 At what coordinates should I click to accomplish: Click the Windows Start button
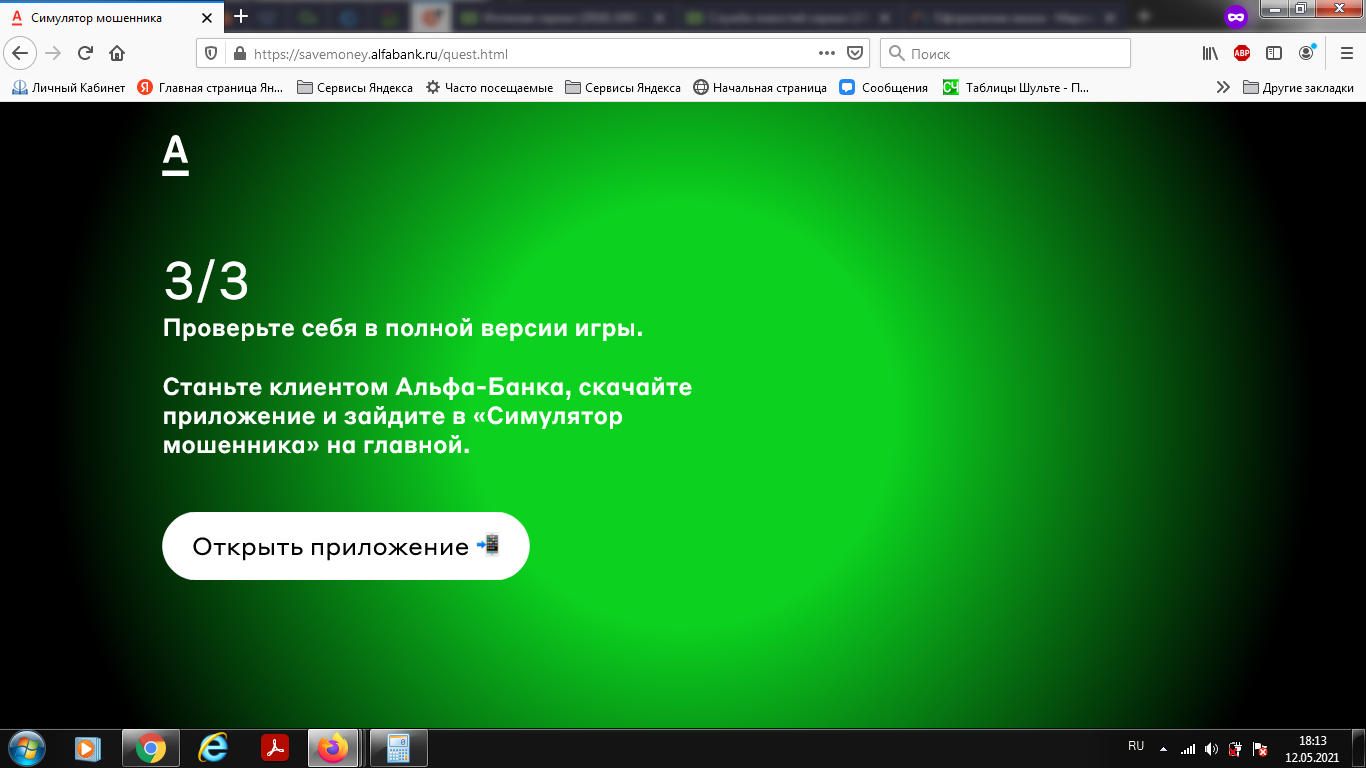(26, 748)
